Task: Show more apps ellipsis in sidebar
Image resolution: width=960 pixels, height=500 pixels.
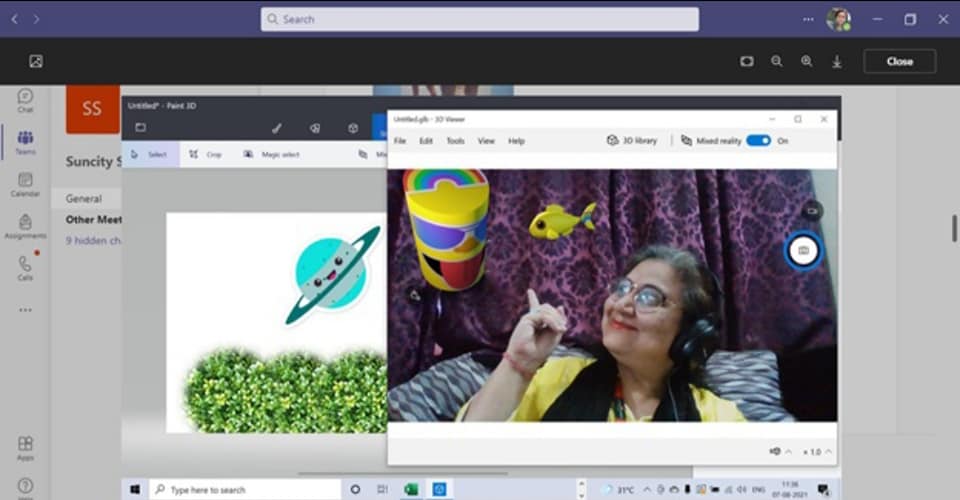Action: [25, 310]
